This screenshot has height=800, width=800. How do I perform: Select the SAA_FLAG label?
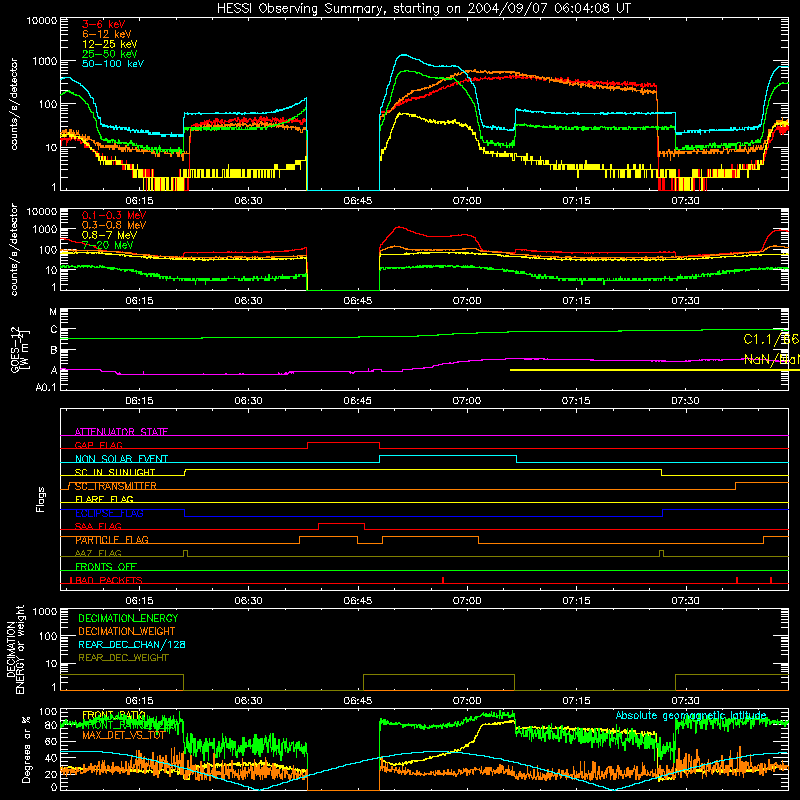[x=98, y=526]
